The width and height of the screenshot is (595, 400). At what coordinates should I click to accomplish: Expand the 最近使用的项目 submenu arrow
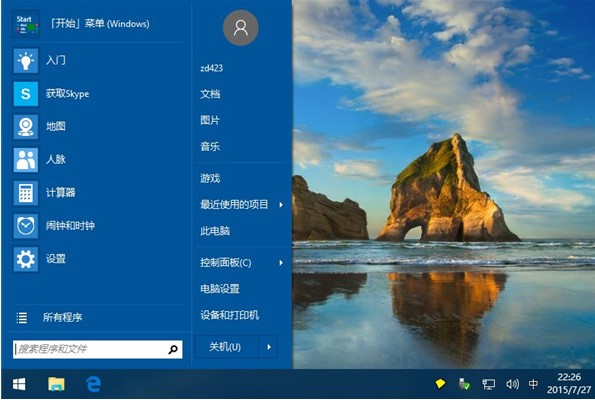[281, 205]
